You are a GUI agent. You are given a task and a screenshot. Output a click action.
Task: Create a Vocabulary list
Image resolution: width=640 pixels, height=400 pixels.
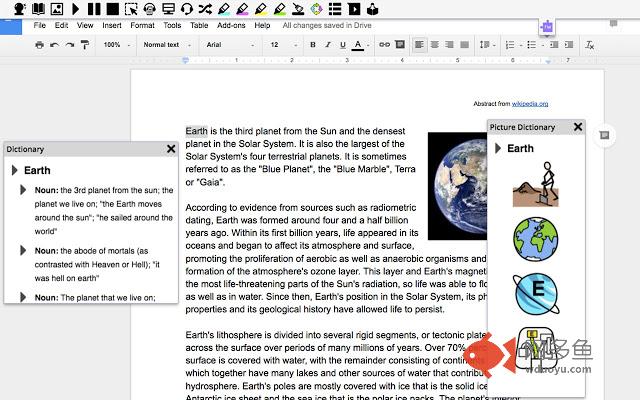point(335,9)
